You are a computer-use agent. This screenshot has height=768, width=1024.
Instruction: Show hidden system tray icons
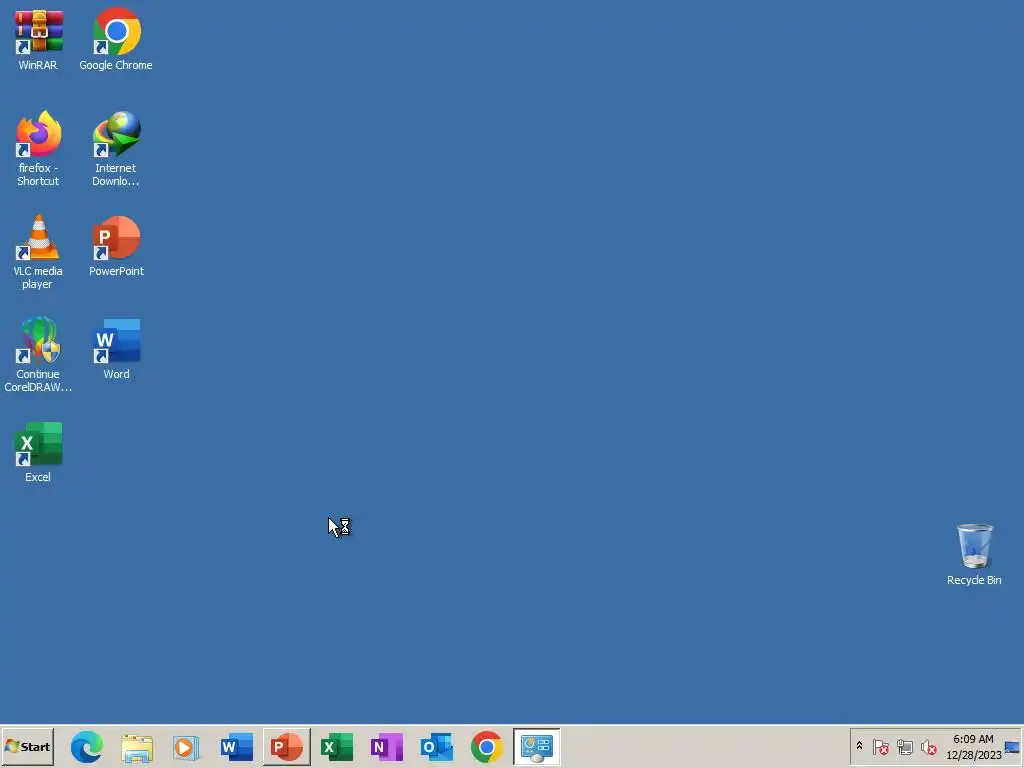[859, 746]
